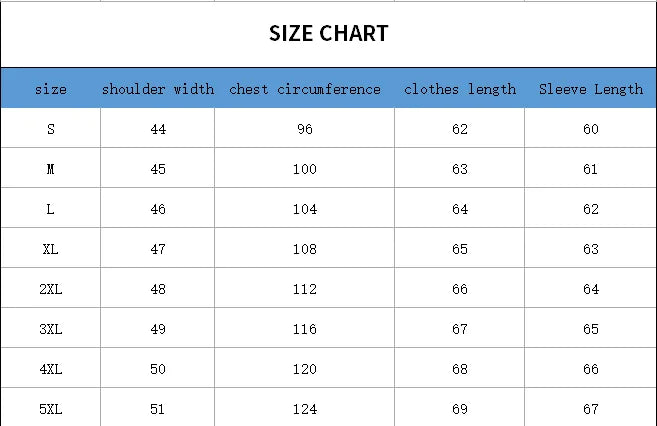Click the S size row label

pyautogui.click(x=51, y=129)
